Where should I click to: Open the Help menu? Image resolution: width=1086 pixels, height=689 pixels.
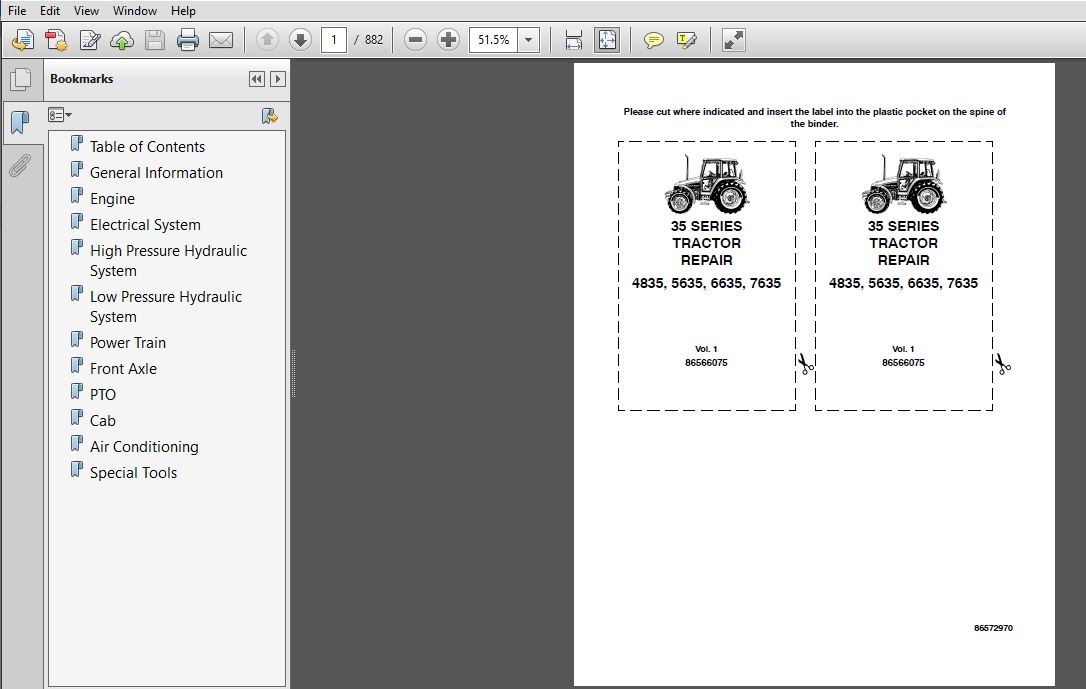click(x=183, y=10)
